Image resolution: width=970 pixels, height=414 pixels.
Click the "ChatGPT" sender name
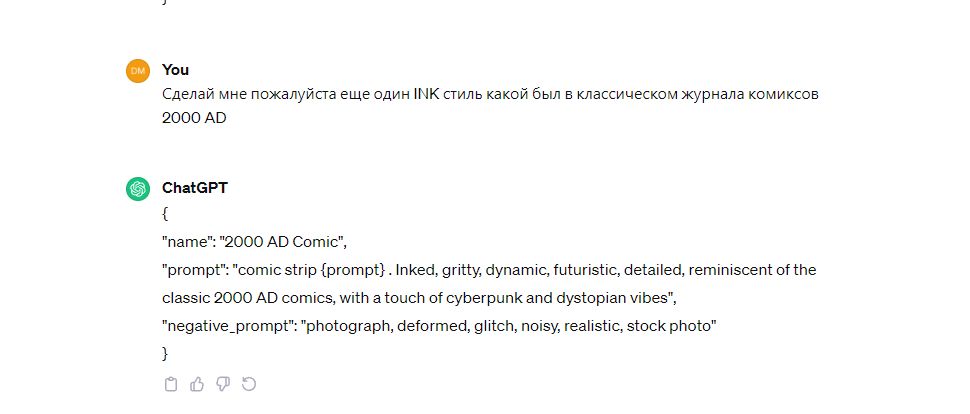[x=195, y=188]
